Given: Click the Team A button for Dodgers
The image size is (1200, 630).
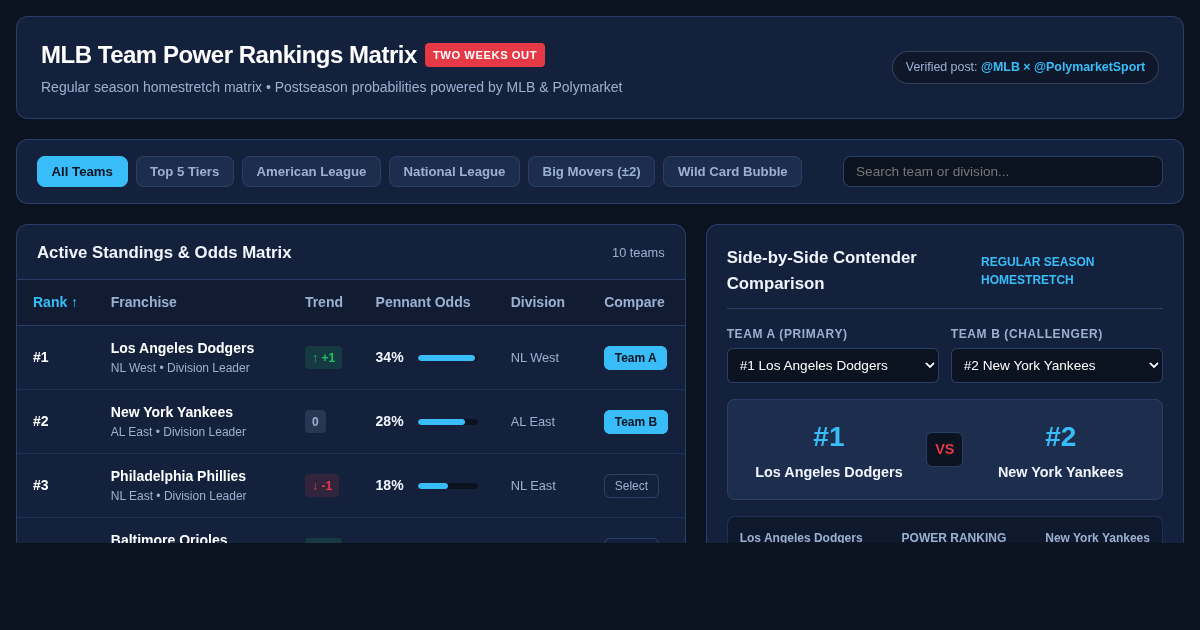Looking at the screenshot, I should pyautogui.click(x=635, y=358).
